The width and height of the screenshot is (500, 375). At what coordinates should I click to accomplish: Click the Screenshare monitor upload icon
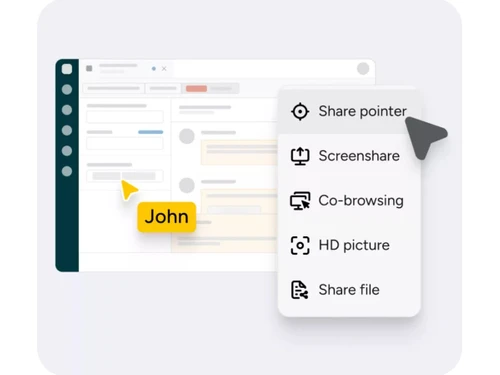click(x=300, y=156)
